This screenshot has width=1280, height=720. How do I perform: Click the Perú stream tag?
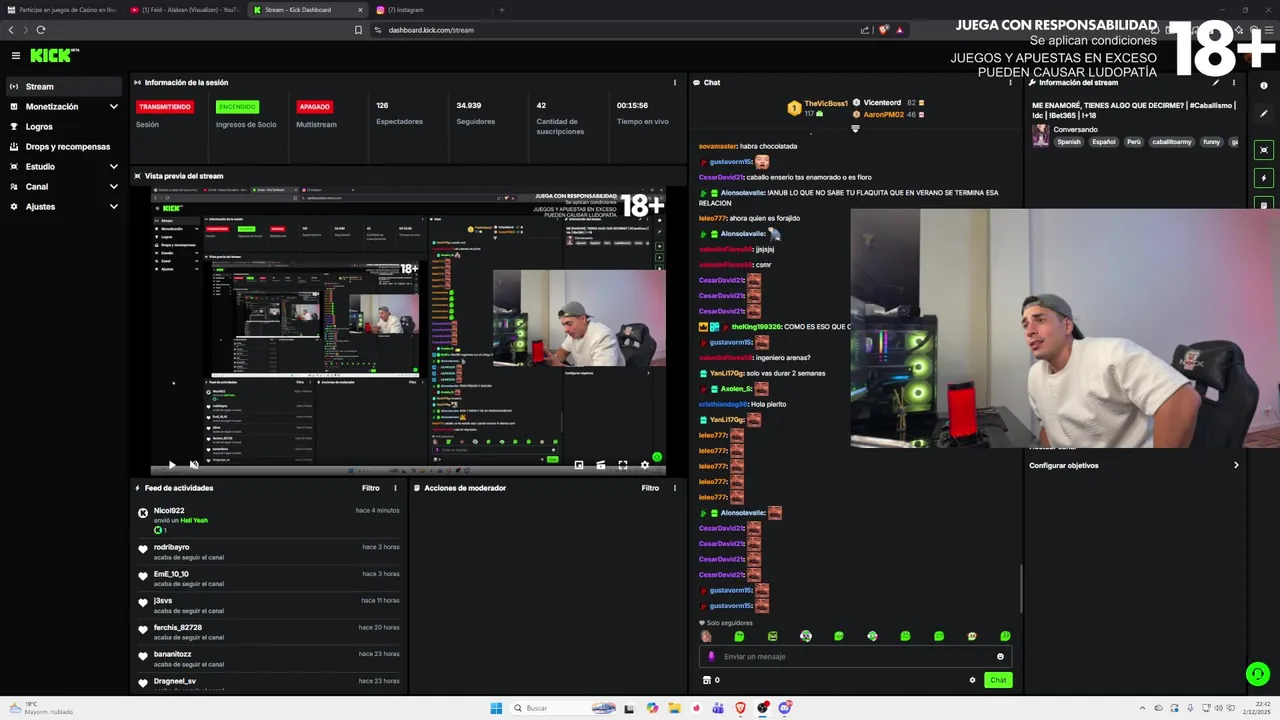1134,142
